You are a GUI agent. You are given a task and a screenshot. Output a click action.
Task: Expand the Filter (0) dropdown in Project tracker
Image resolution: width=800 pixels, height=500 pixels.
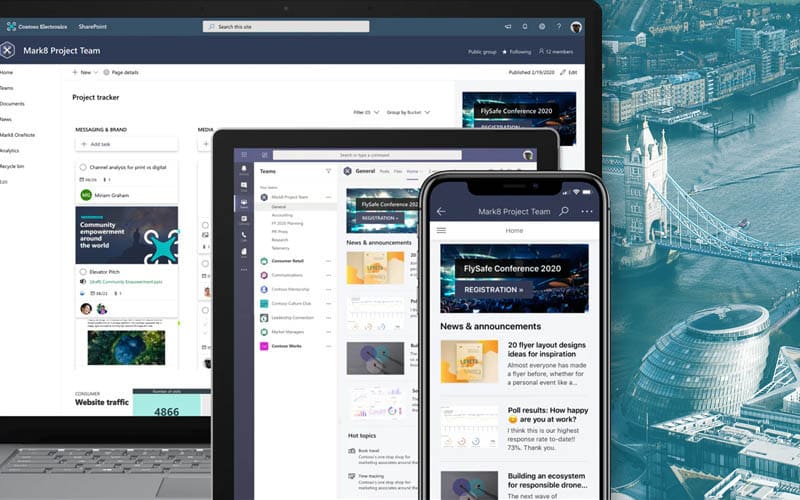[366, 112]
